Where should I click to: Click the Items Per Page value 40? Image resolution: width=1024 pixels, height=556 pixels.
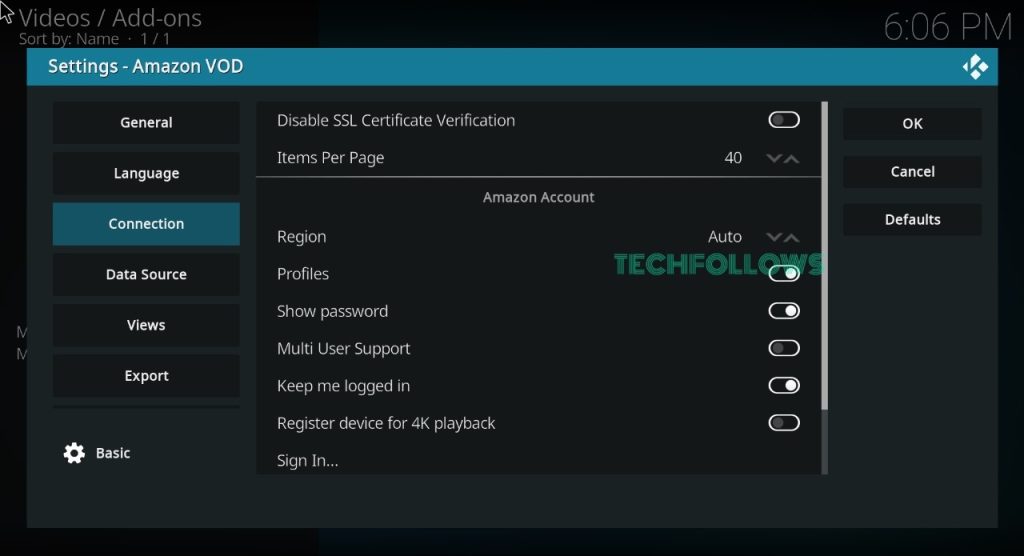tap(733, 158)
